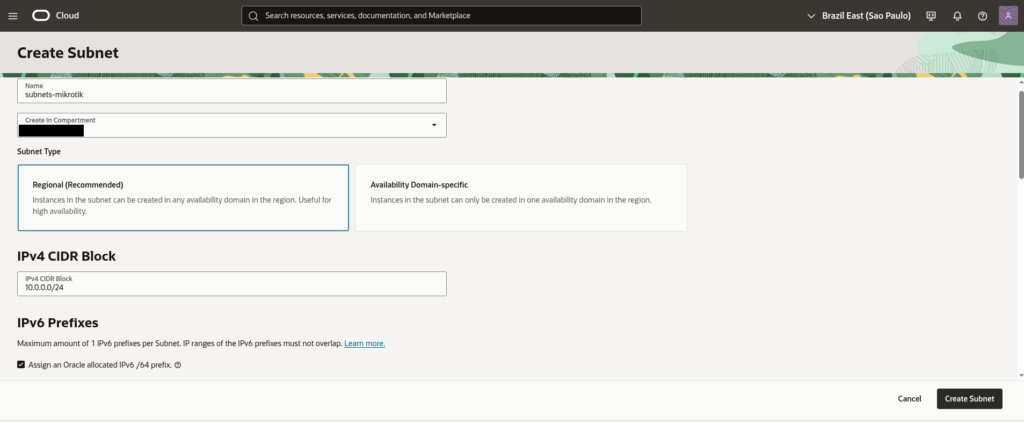Uncheck Assign an Oracle allocated IPv6 prefix
The height and width of the screenshot is (423, 1024).
[22, 365]
